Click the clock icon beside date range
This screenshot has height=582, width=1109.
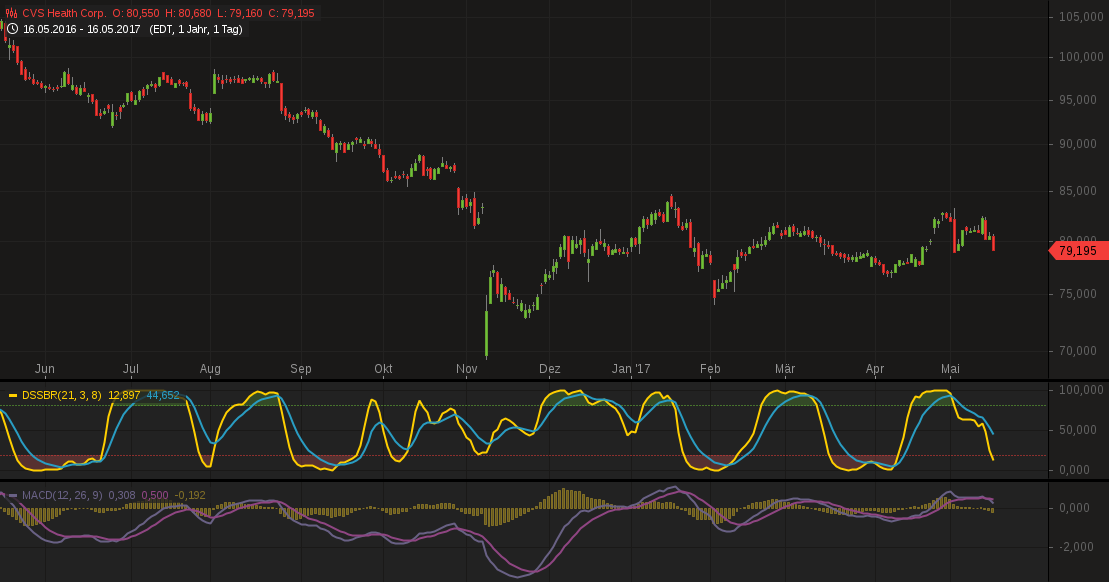coord(12,29)
